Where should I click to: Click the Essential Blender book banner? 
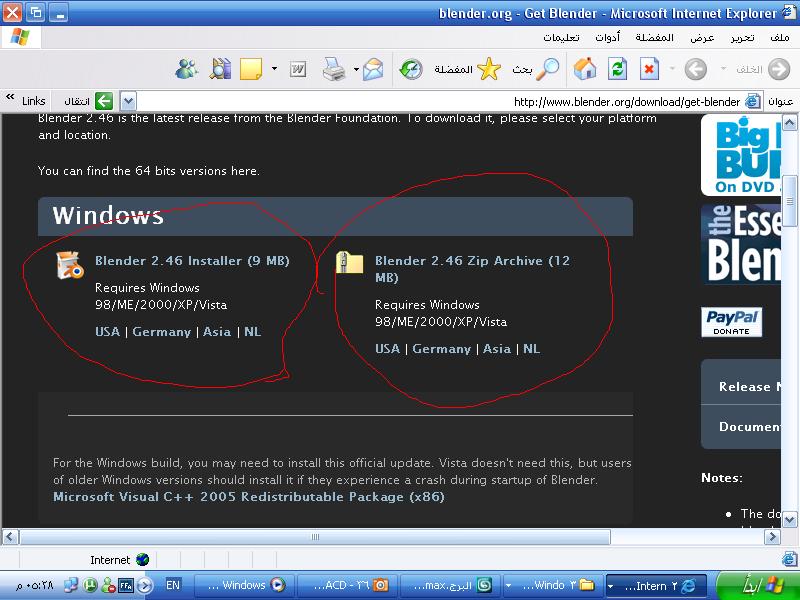point(741,244)
